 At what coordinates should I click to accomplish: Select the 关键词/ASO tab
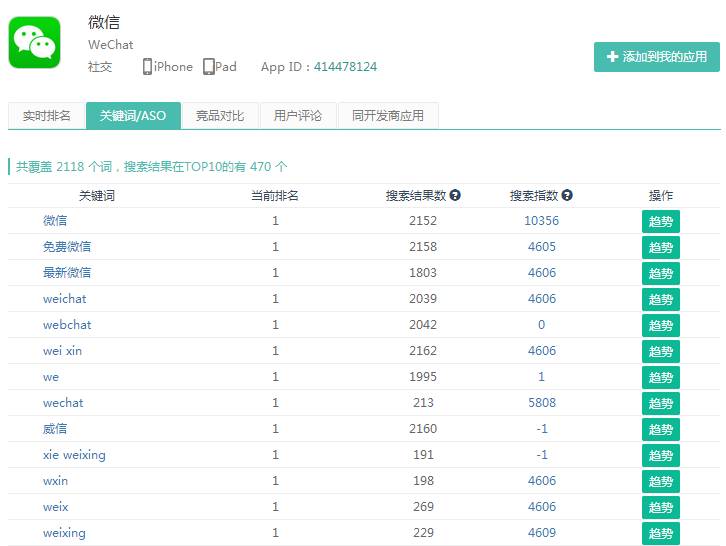(133, 115)
